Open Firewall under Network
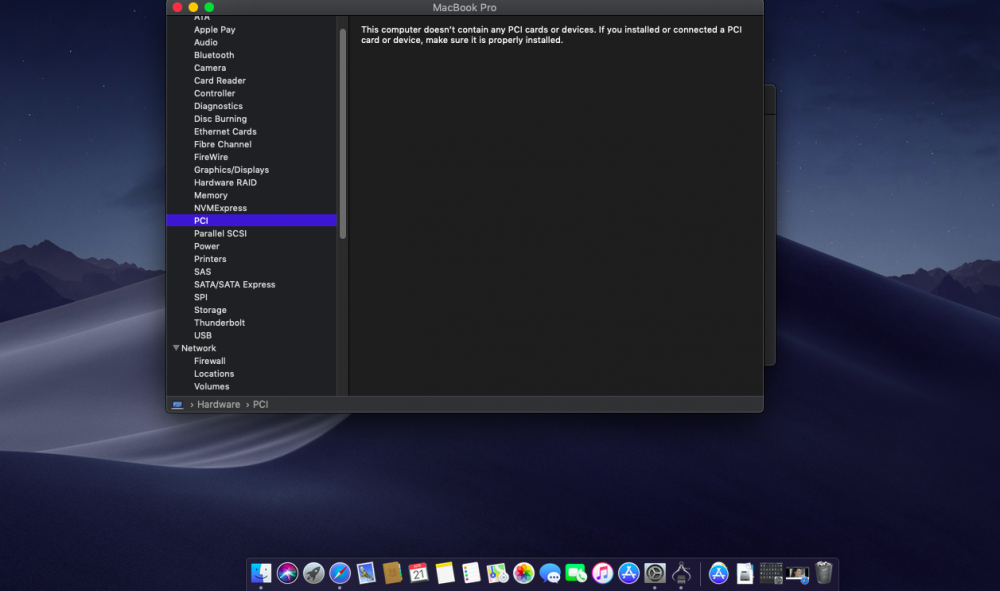The image size is (1000, 591). click(x=209, y=361)
